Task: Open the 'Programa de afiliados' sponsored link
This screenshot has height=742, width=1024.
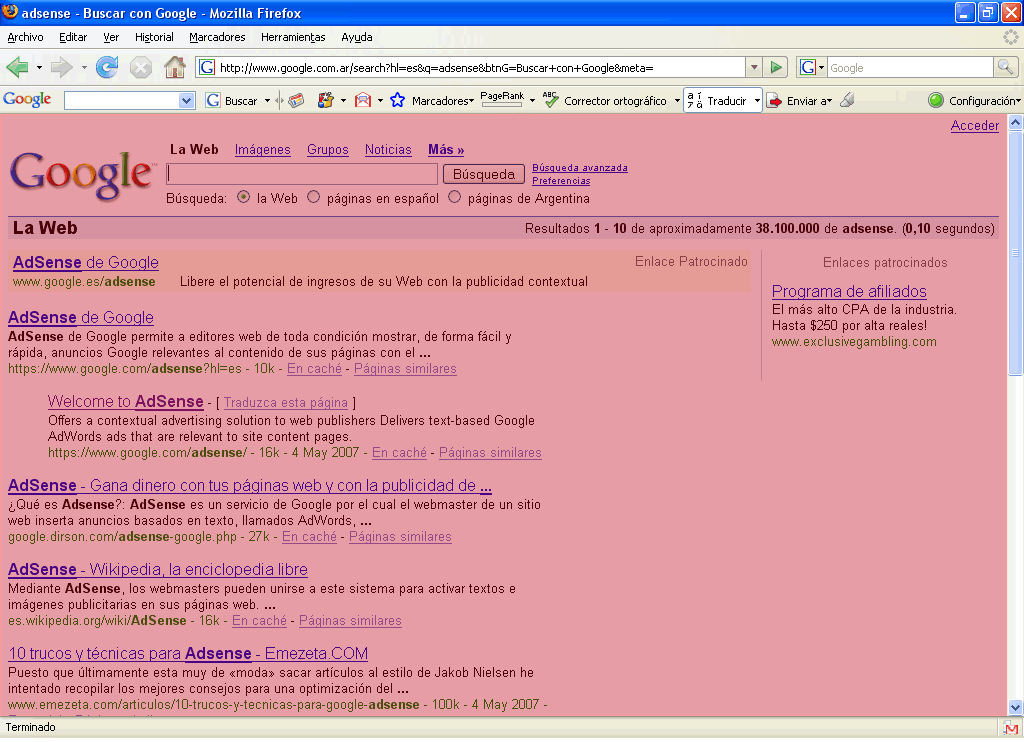Action: 849,291
